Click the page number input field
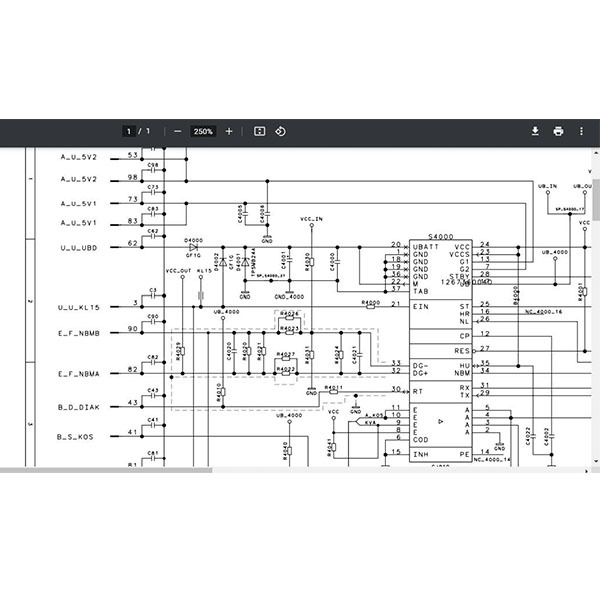This screenshot has height=600, width=600. pyautogui.click(x=129, y=132)
